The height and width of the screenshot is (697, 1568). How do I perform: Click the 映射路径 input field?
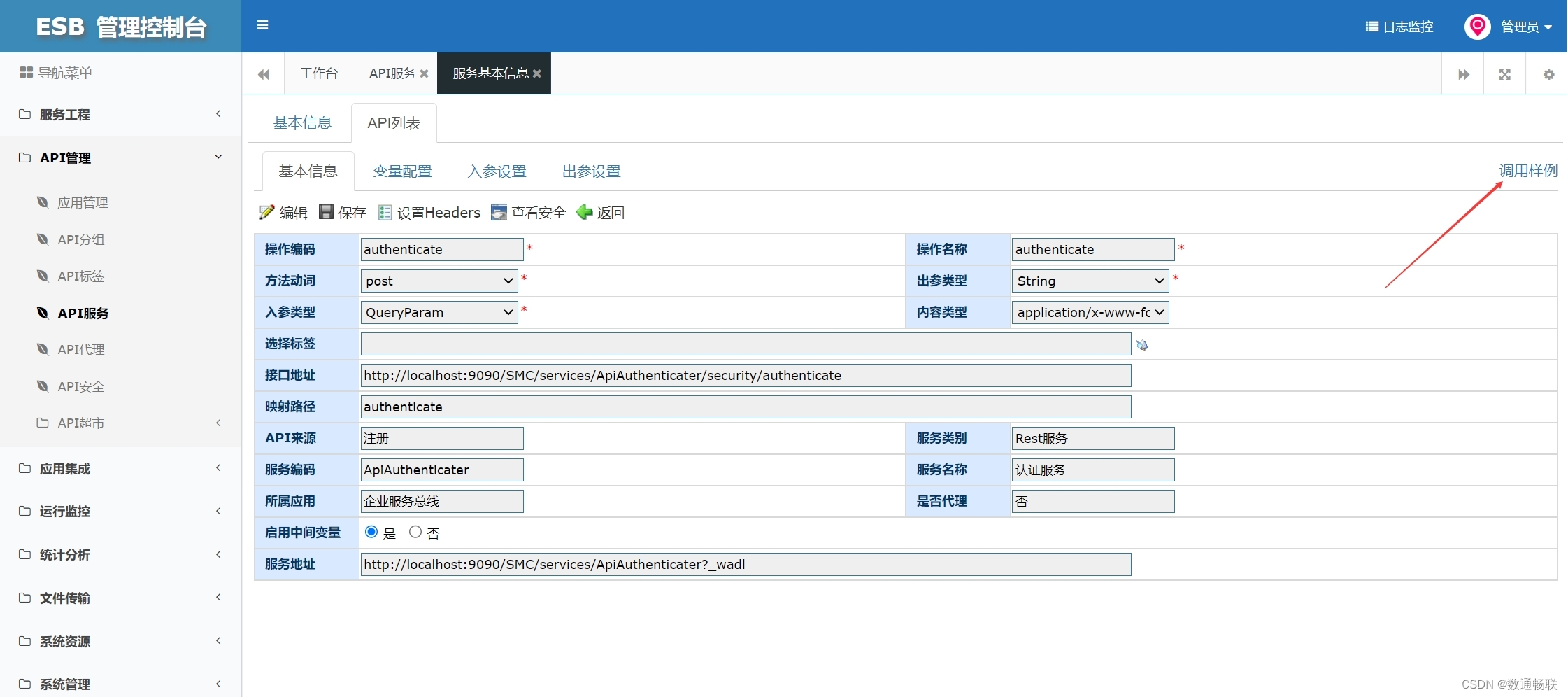pos(746,407)
